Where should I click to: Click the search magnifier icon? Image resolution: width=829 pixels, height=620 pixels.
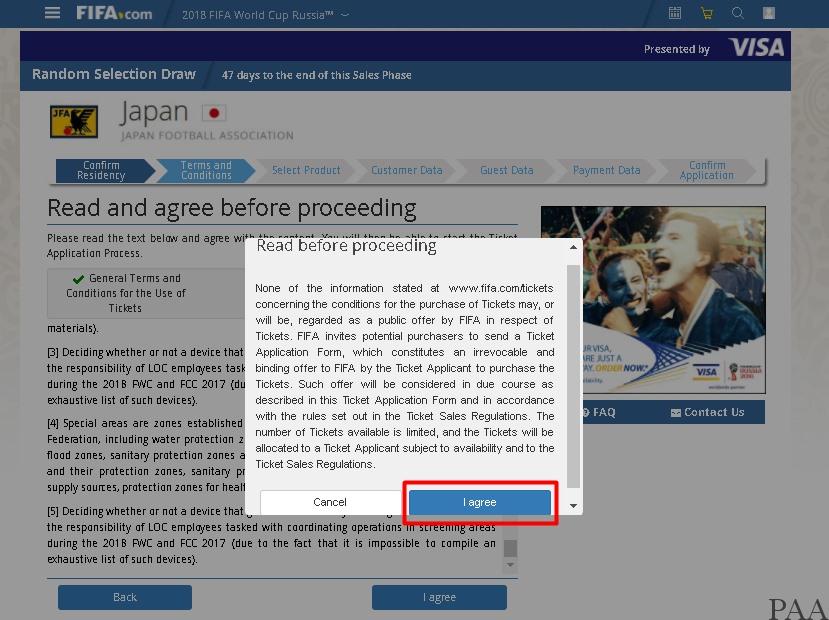(738, 13)
